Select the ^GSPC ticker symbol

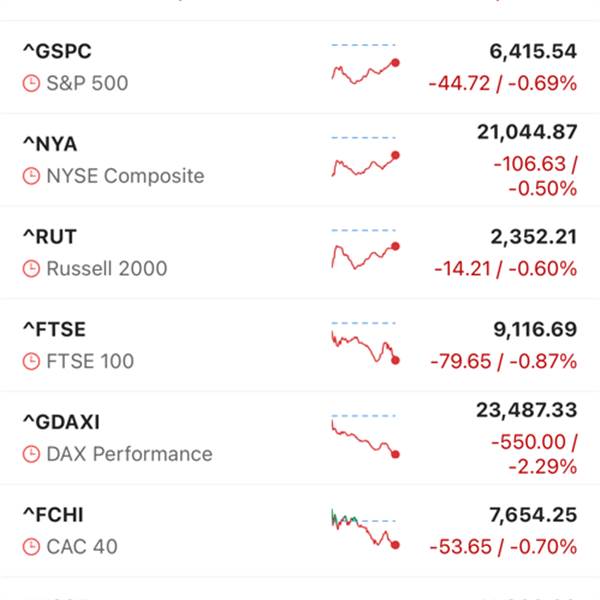pos(57,51)
